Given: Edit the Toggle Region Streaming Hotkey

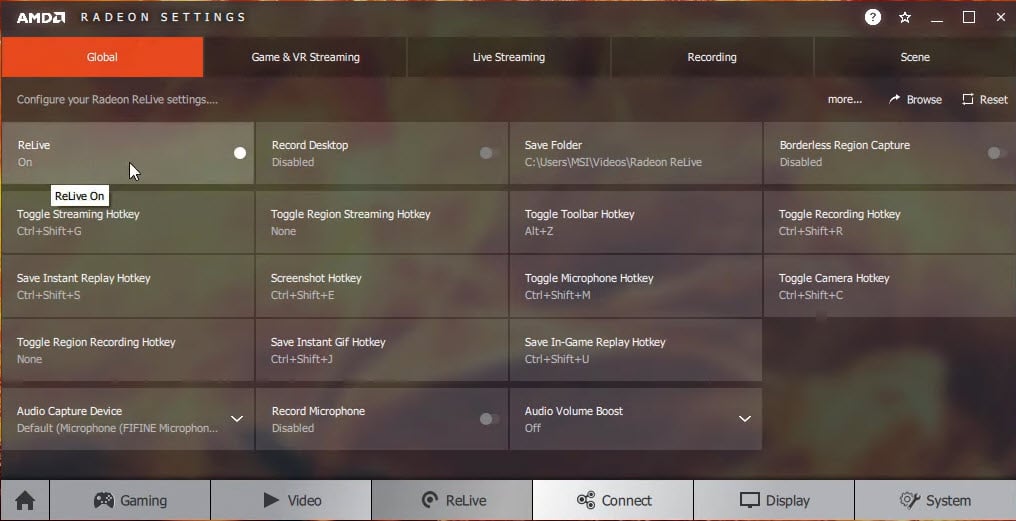Looking at the screenshot, I should click(382, 222).
